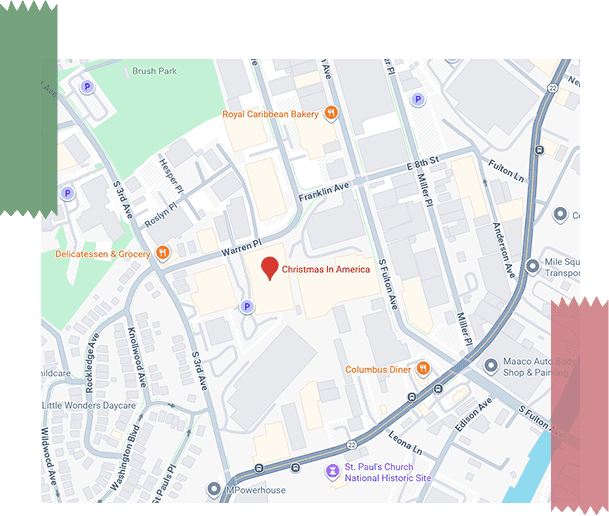
Task: Select the parking icon beside Brush Park
Action: (x=86, y=87)
